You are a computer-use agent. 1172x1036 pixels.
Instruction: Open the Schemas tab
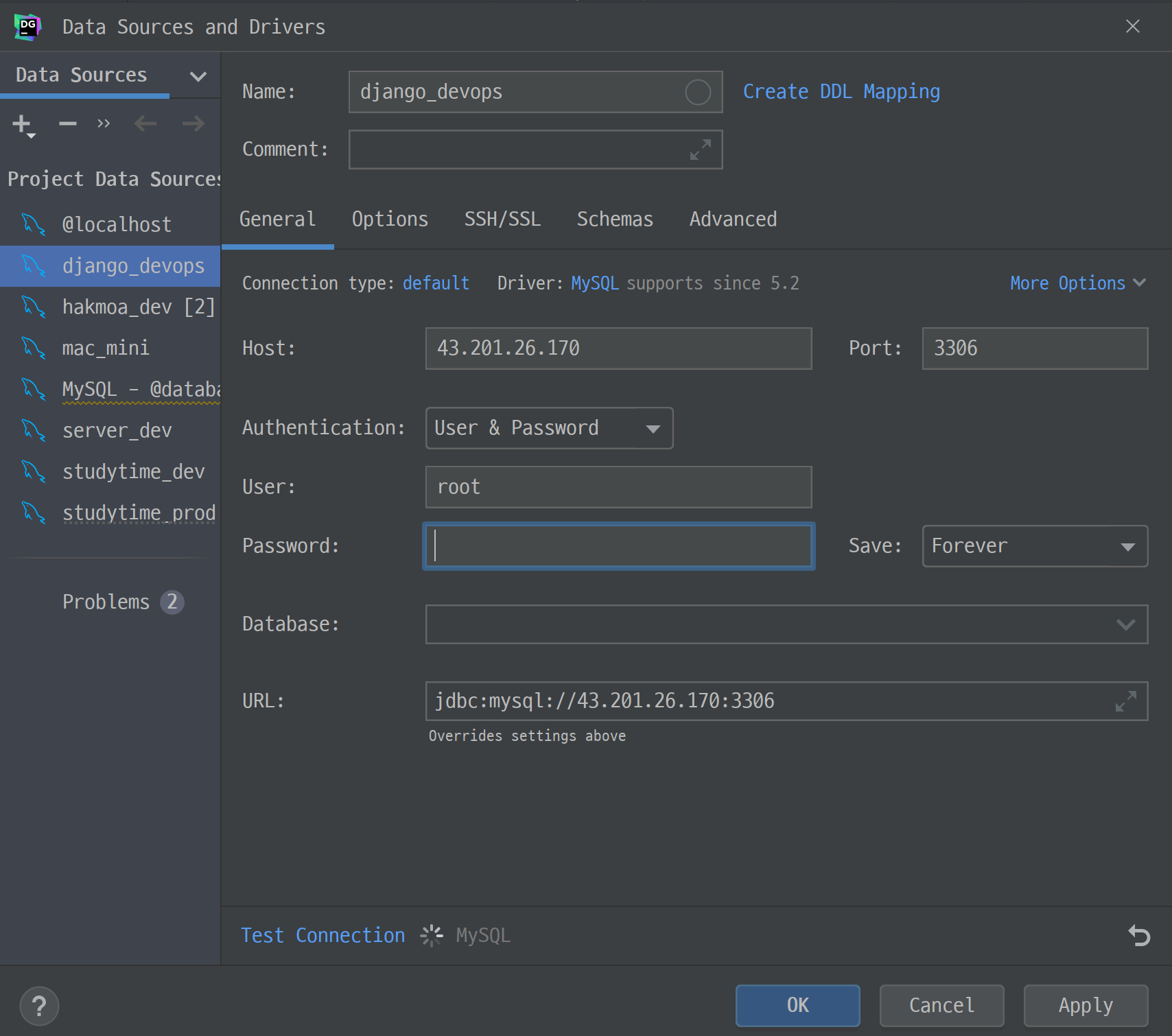615,220
